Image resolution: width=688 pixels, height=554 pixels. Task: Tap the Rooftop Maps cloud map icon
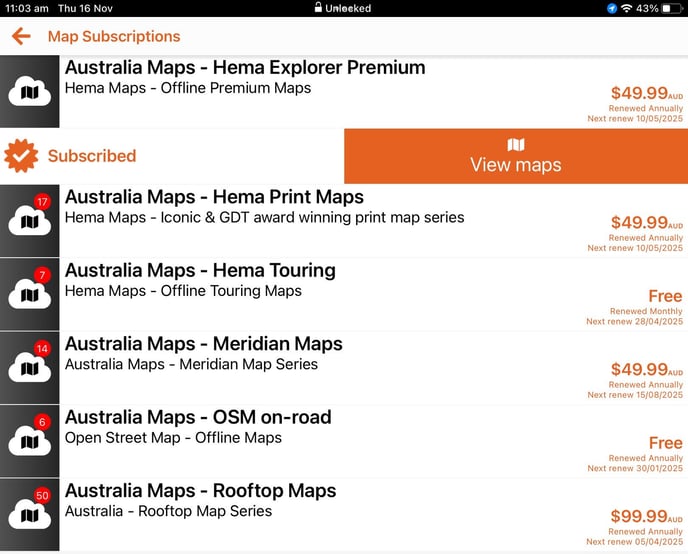coord(29,515)
